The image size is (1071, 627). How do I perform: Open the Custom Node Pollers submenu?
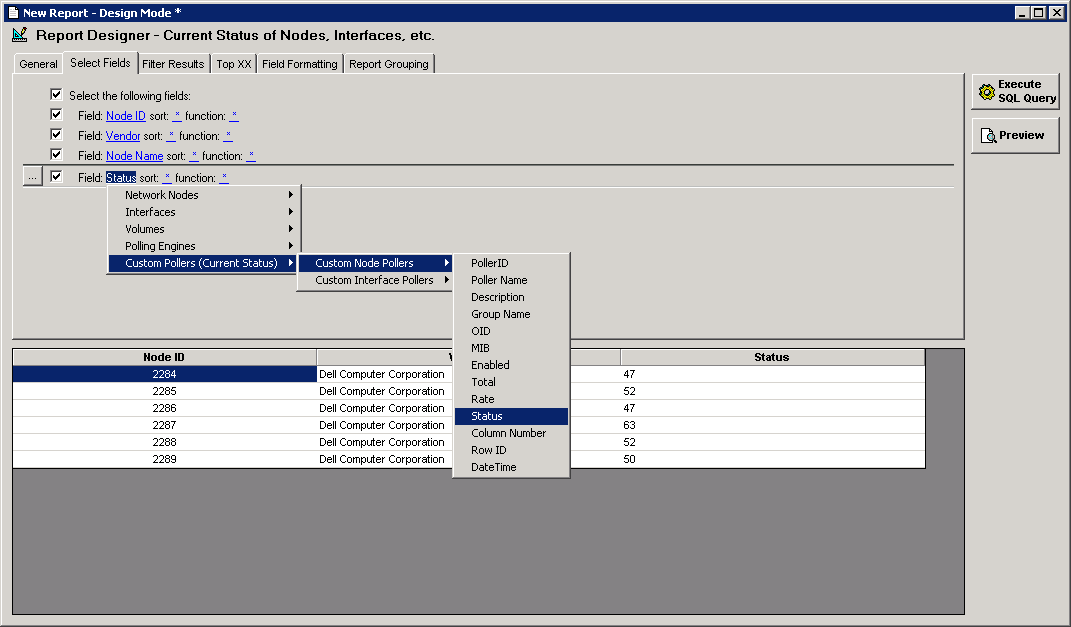coord(376,263)
